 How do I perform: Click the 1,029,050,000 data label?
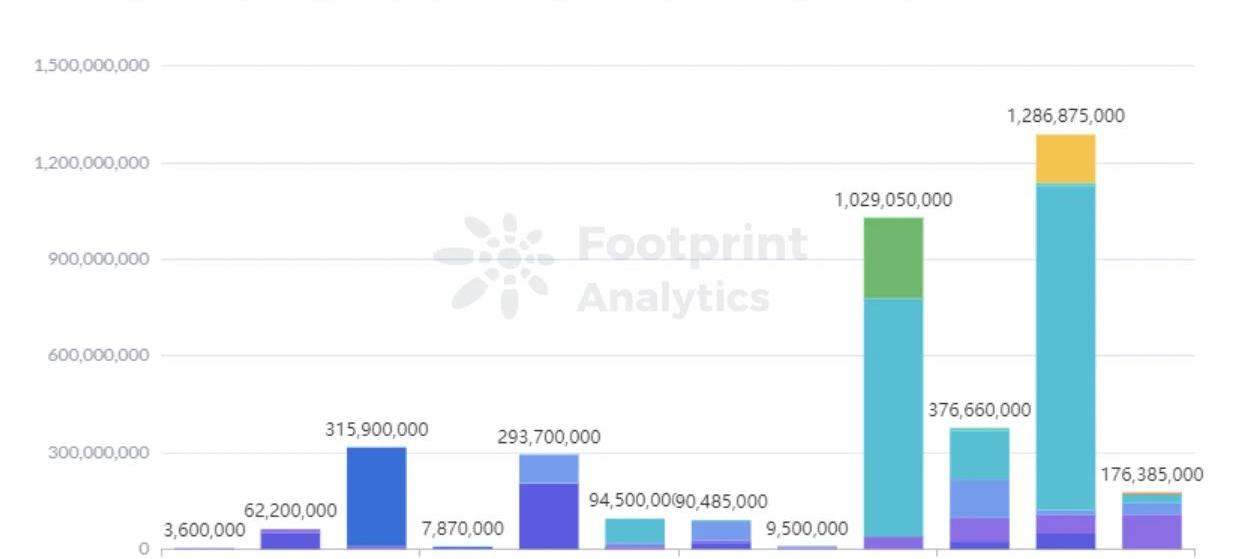point(893,200)
